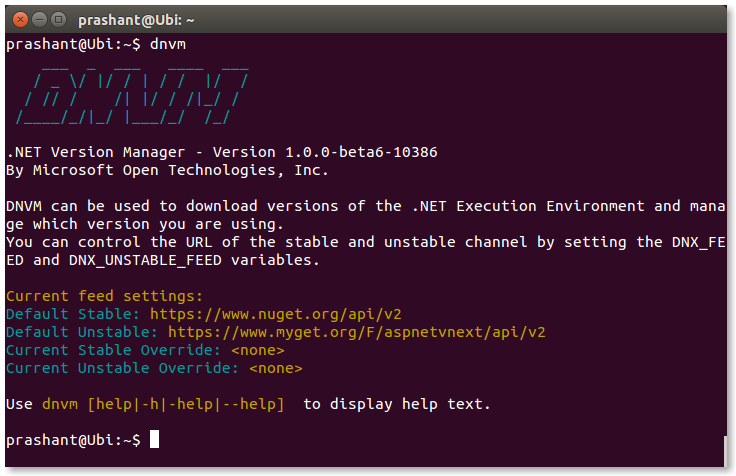736x476 pixels.
Task: Click the window title prashant@Ubi: ~
Action: point(136,20)
